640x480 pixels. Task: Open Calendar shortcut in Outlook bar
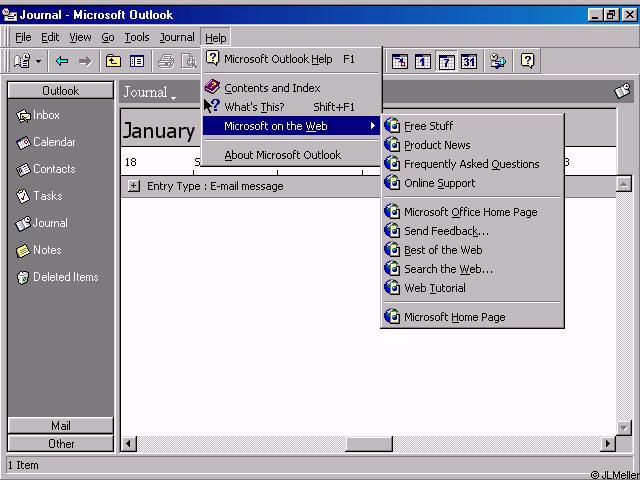[x=46, y=142]
